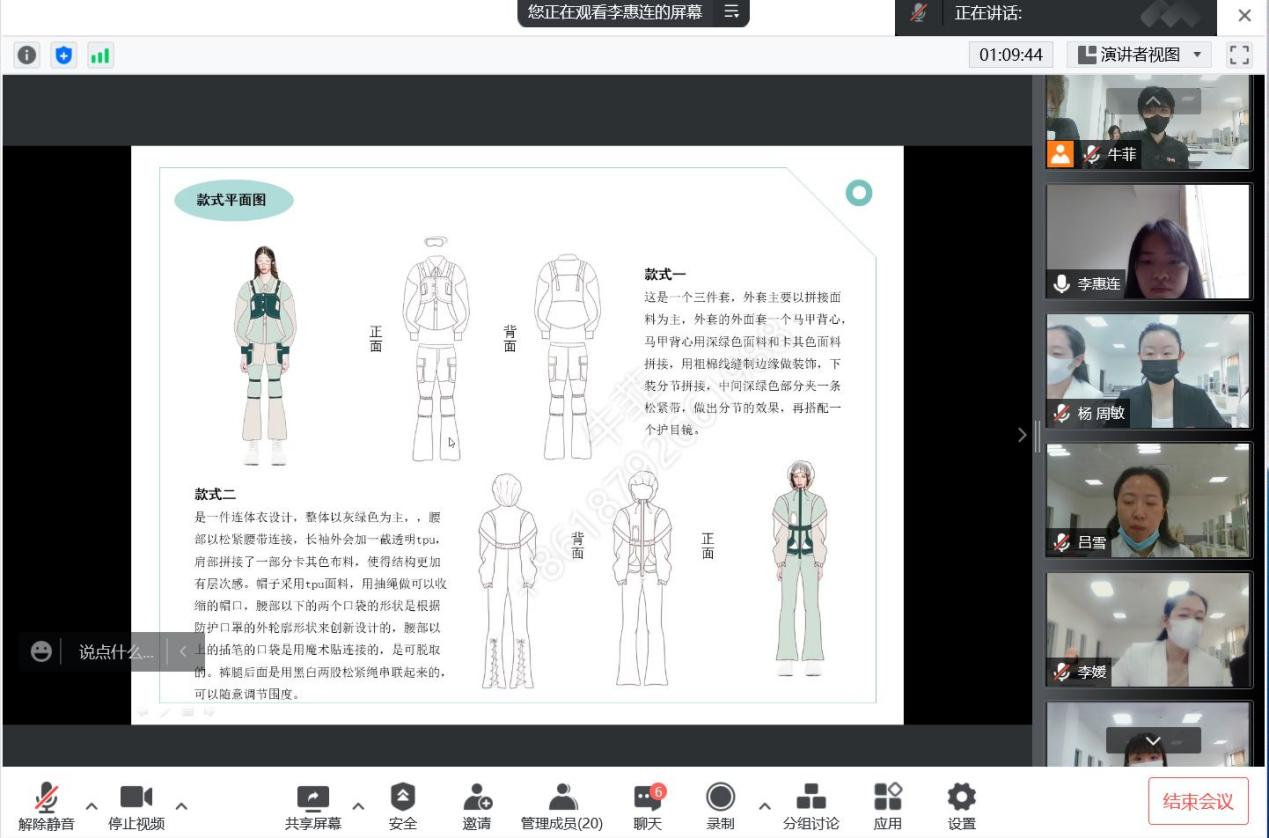Open the 安全 security icon
Image resolution: width=1269 pixels, height=838 pixels.
click(x=402, y=806)
